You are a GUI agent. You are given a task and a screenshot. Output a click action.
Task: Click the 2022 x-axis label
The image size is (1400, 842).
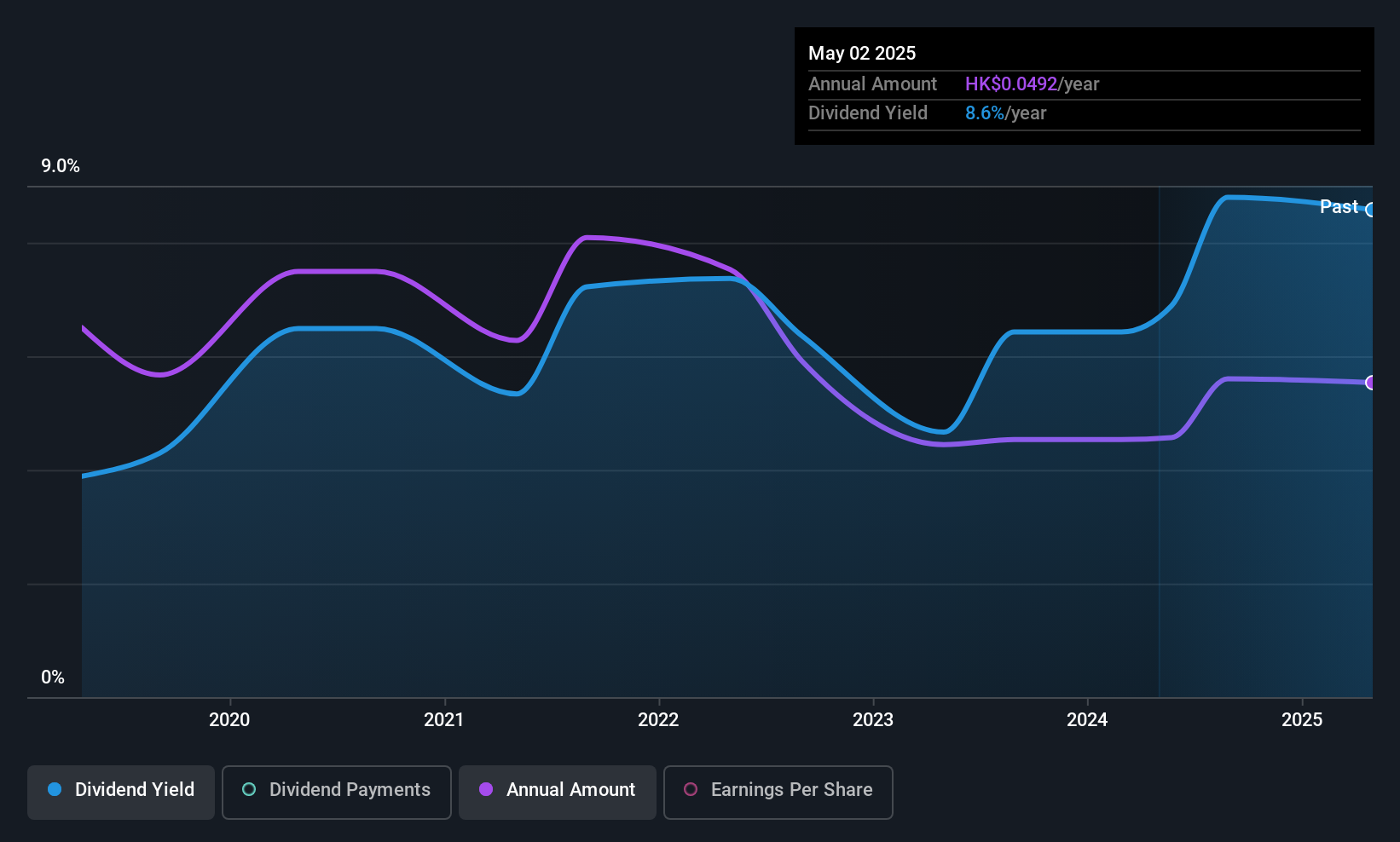(658, 719)
